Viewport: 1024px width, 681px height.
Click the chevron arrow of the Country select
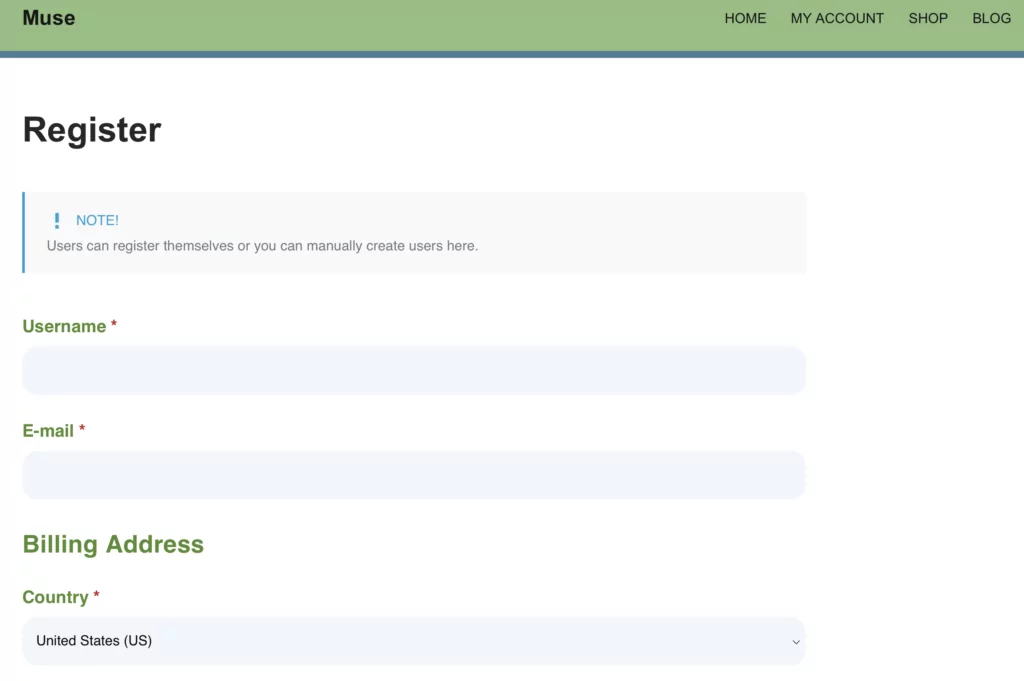(x=795, y=642)
